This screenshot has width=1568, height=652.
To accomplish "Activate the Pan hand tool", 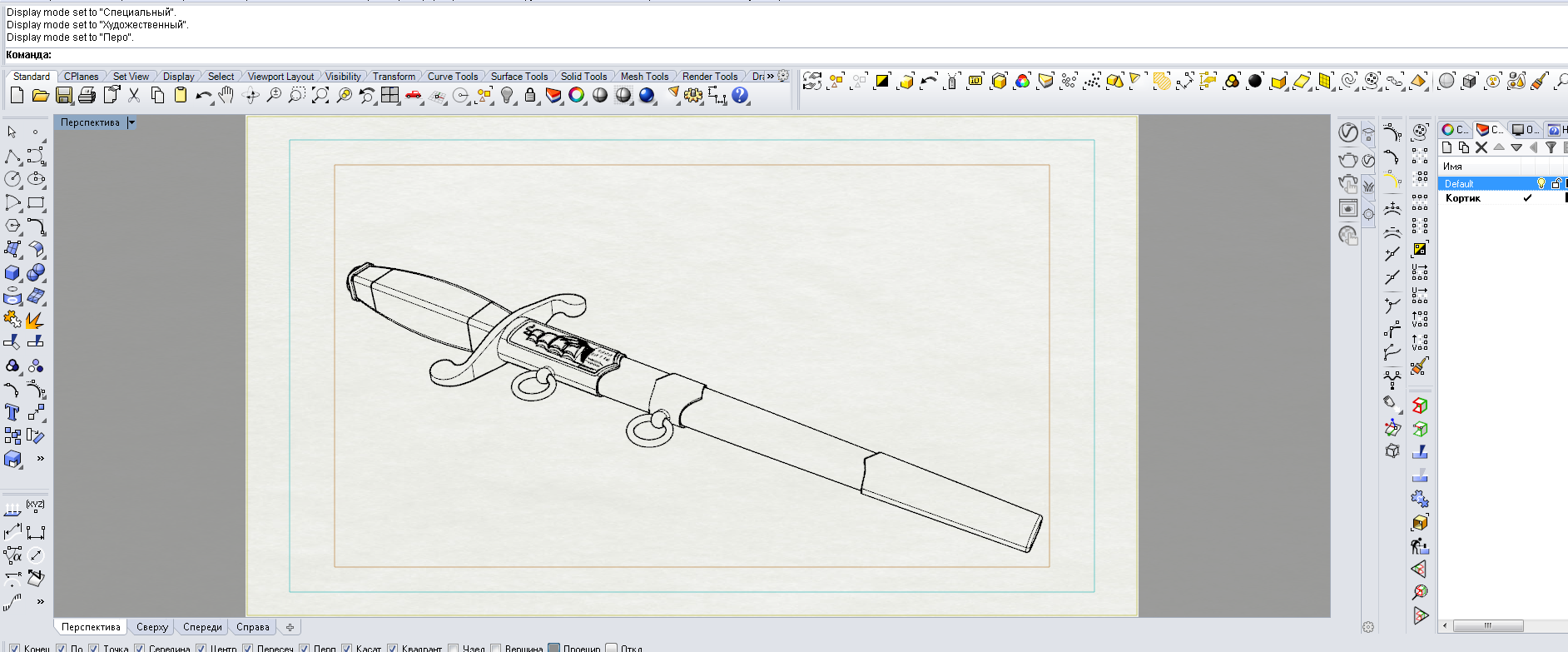I will click(226, 96).
